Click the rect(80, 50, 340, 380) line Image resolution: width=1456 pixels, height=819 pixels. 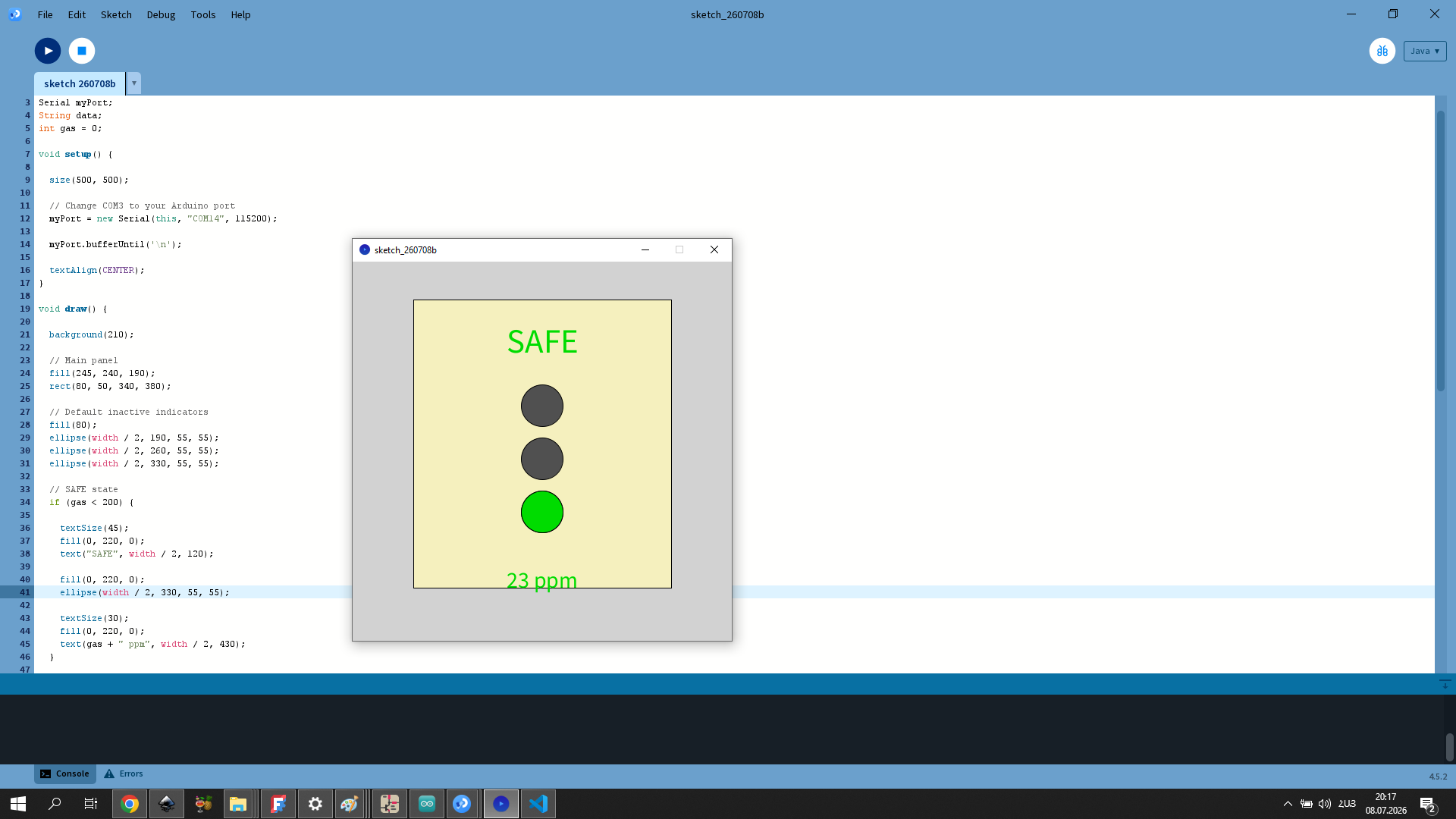[x=110, y=386]
